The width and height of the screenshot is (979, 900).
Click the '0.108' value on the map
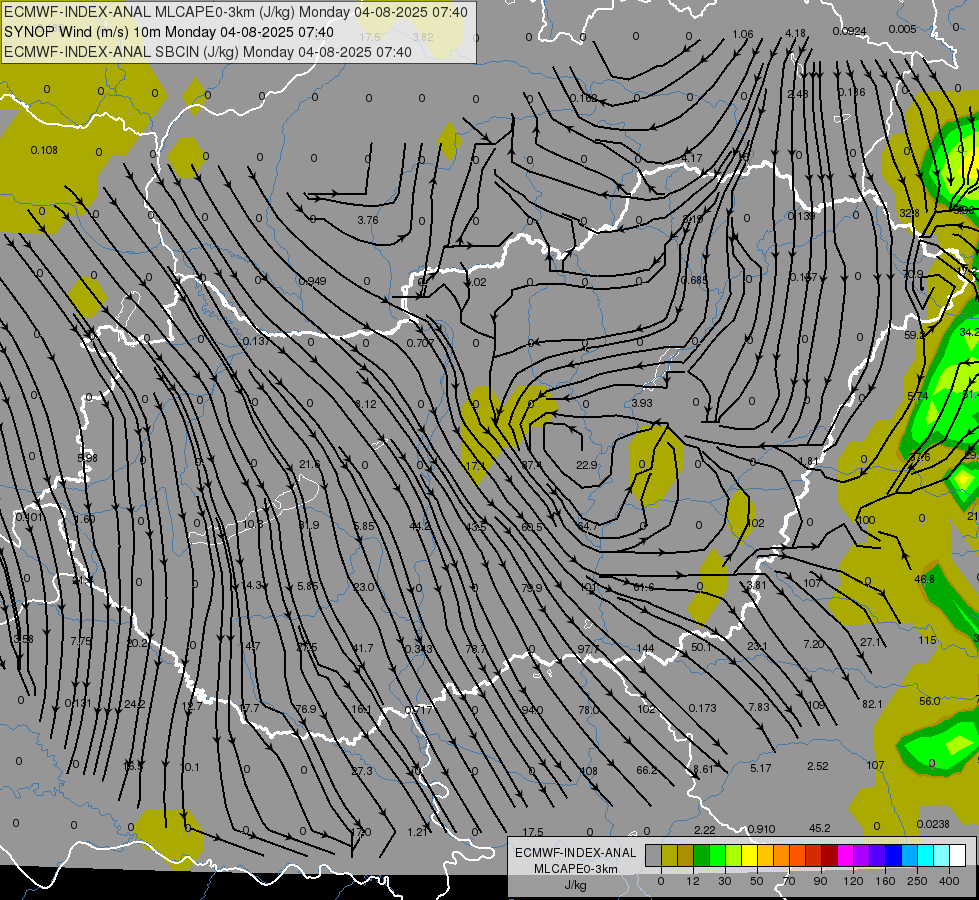tap(44, 150)
